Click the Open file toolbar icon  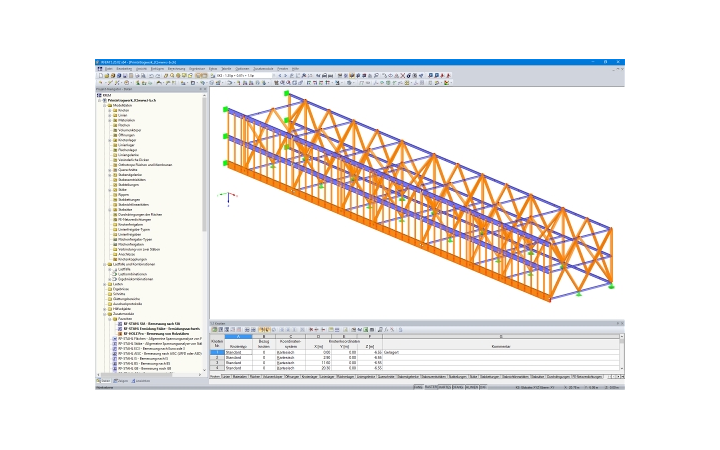click(107, 76)
